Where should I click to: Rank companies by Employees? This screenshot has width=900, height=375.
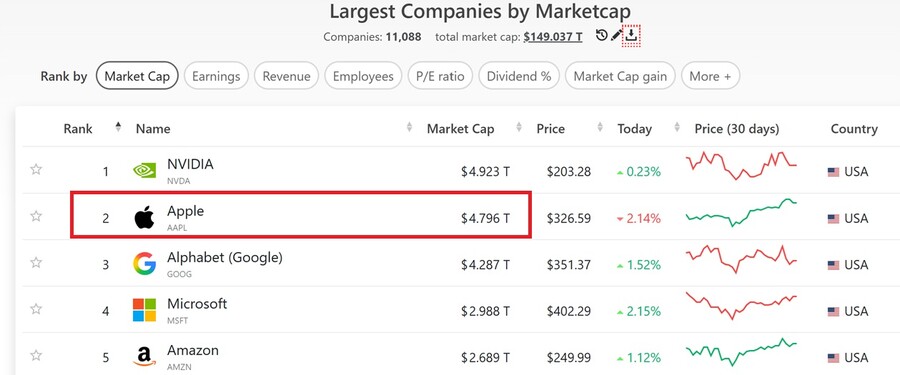[363, 76]
